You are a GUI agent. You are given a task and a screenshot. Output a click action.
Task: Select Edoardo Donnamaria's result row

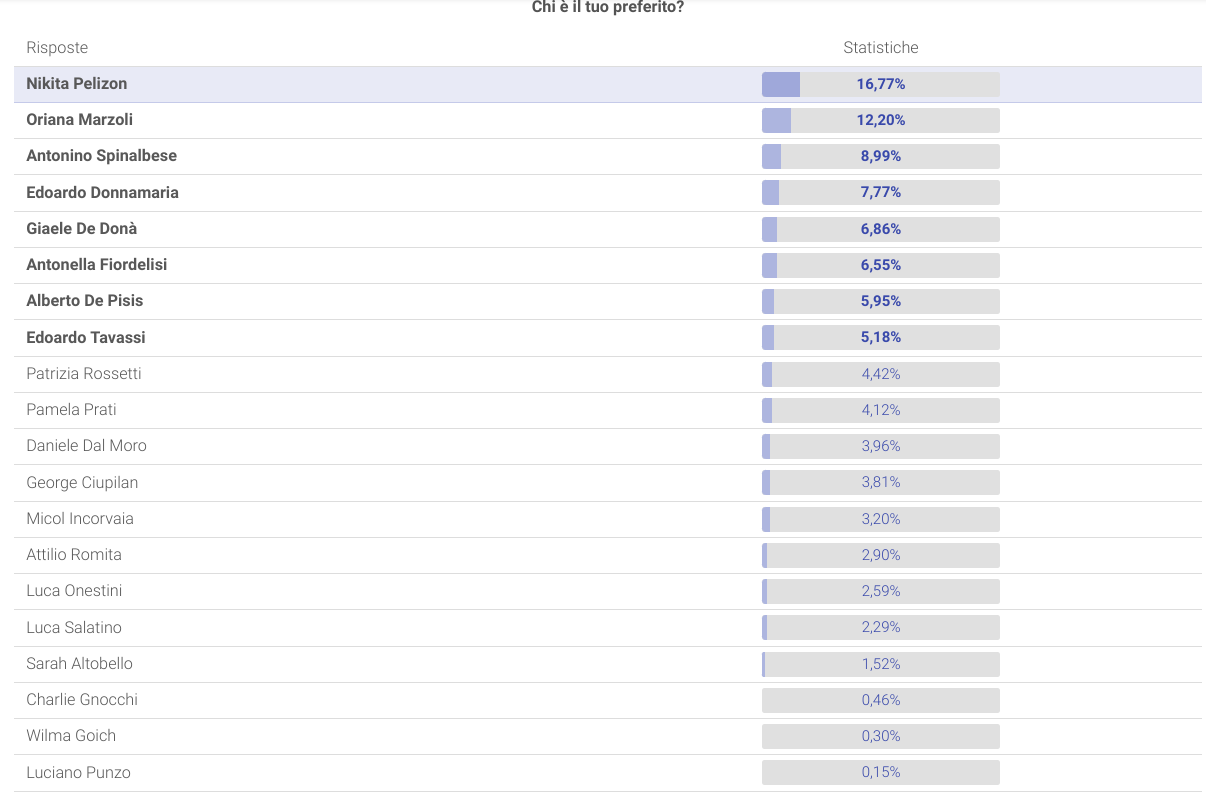[103, 192]
